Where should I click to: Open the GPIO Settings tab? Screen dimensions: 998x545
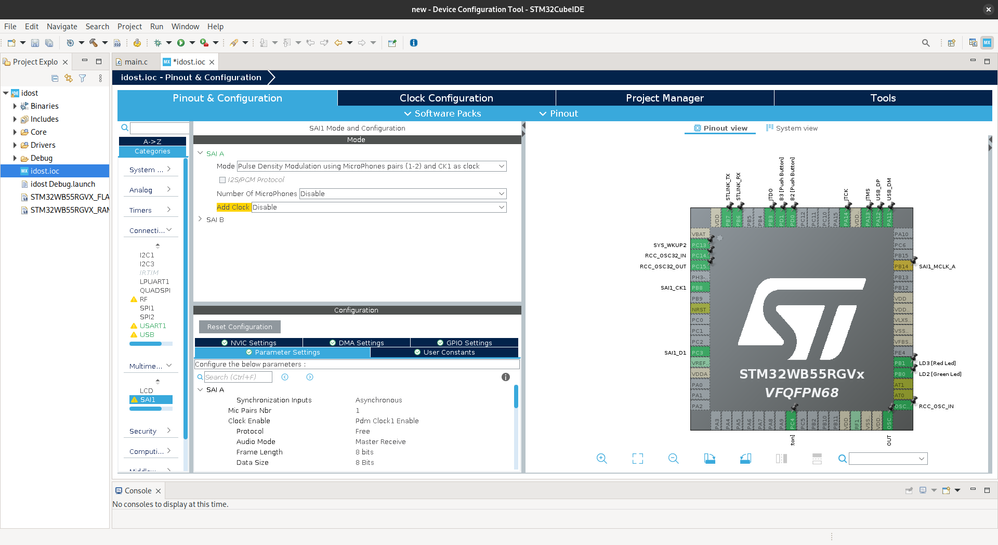tap(465, 343)
